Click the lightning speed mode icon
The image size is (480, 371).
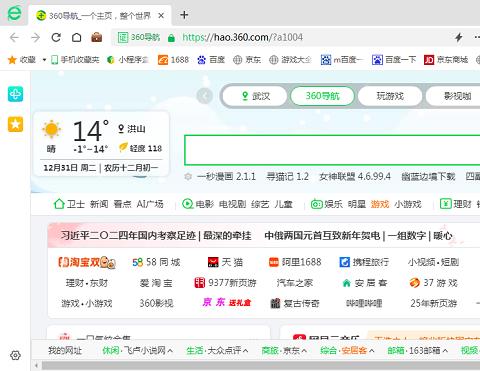pyautogui.click(x=459, y=37)
